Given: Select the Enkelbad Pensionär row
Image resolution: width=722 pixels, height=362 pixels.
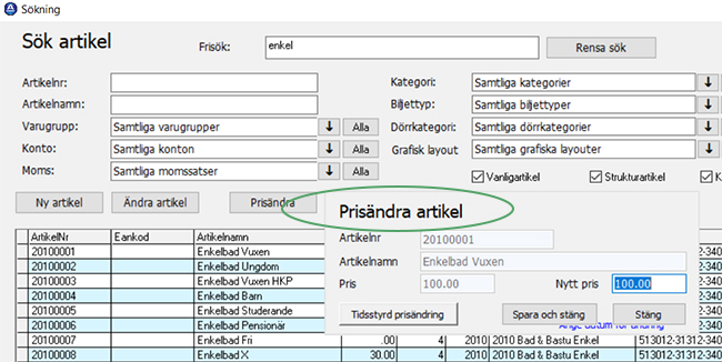Looking at the screenshot, I should [x=170, y=325].
